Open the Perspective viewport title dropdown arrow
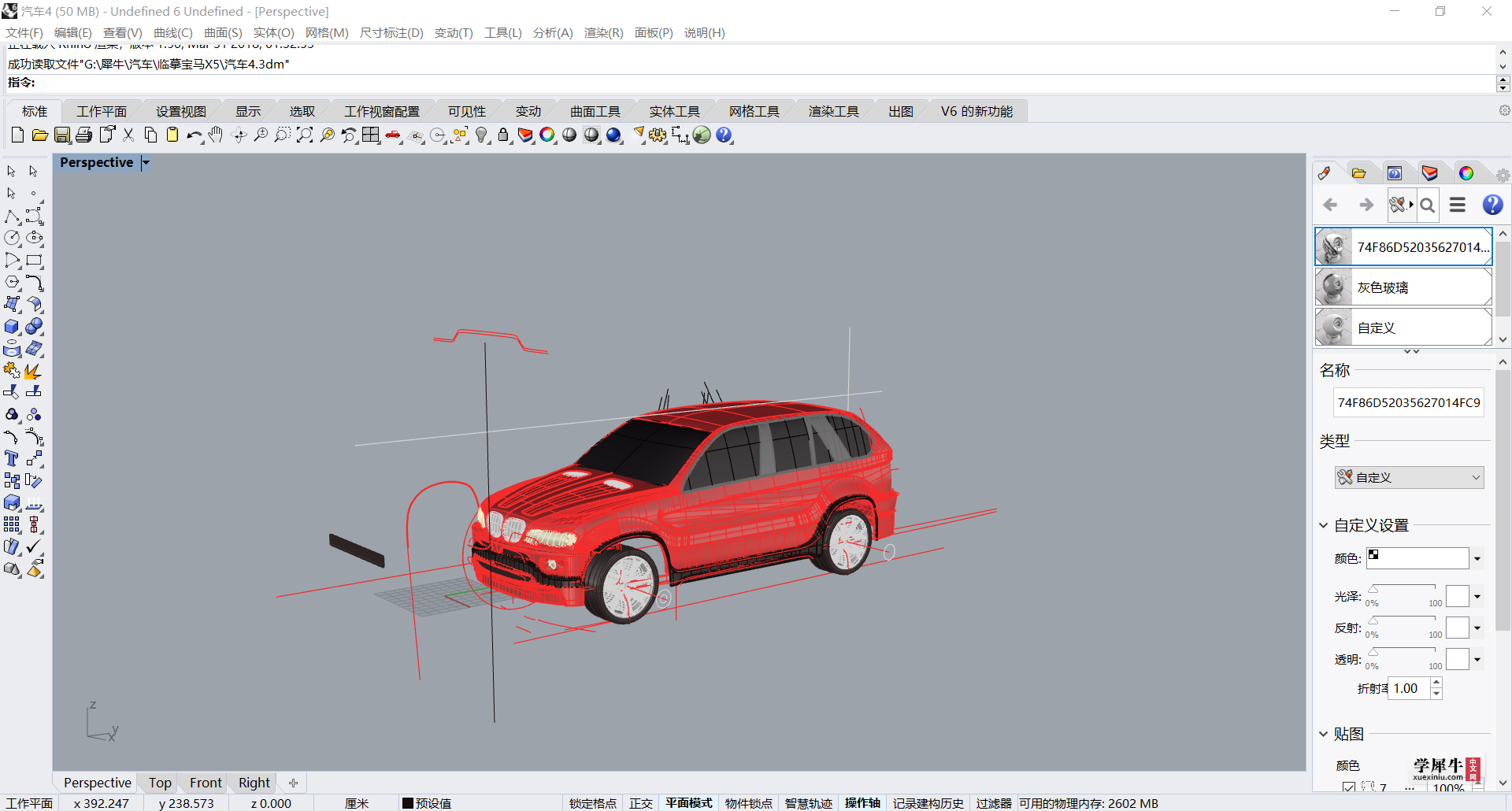The image size is (1512, 811). 146,163
